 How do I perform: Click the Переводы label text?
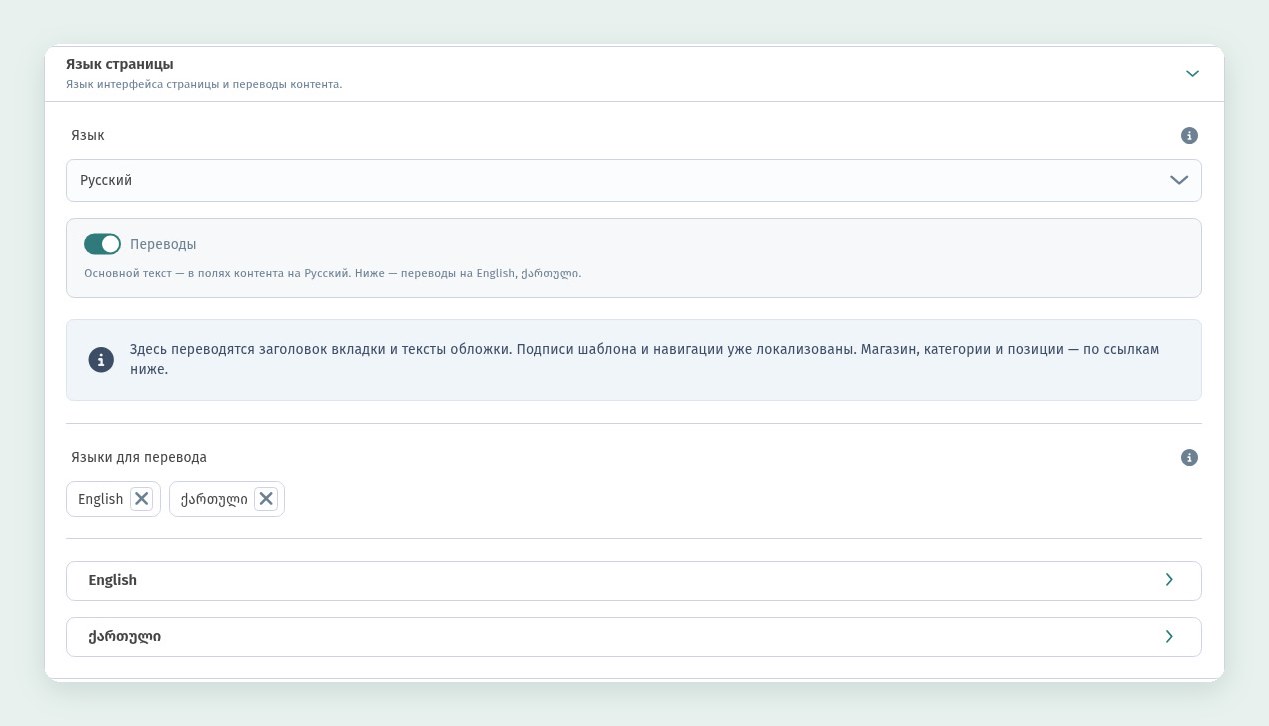coord(163,244)
